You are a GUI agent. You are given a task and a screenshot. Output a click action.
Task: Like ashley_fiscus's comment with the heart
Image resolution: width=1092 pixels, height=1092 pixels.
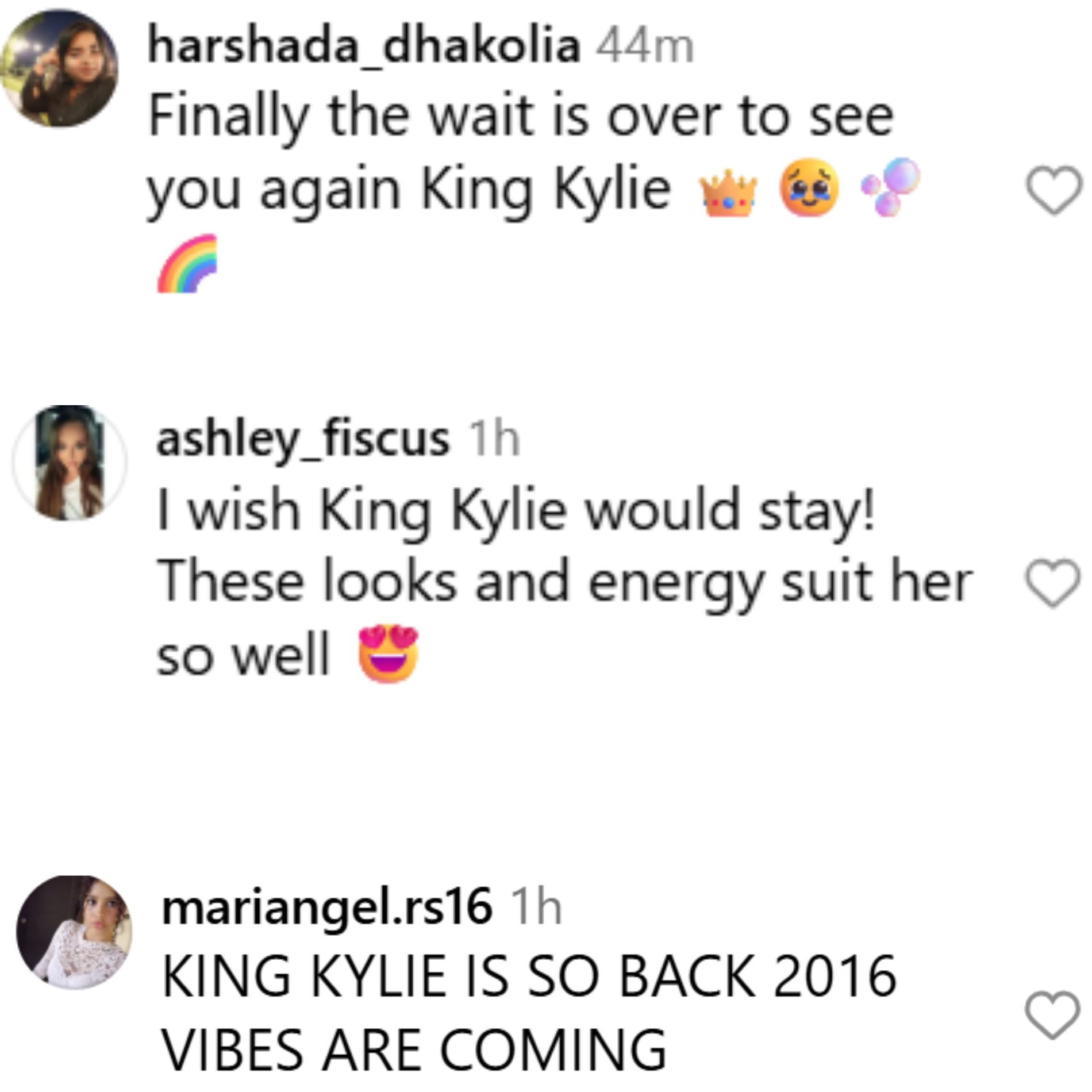coord(1053,583)
